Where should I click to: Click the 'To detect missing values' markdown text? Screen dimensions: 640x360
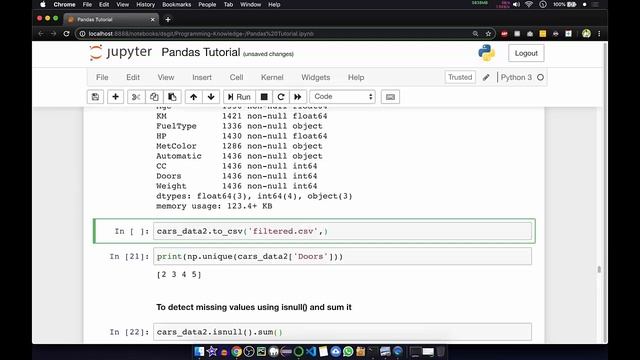tap(253, 307)
